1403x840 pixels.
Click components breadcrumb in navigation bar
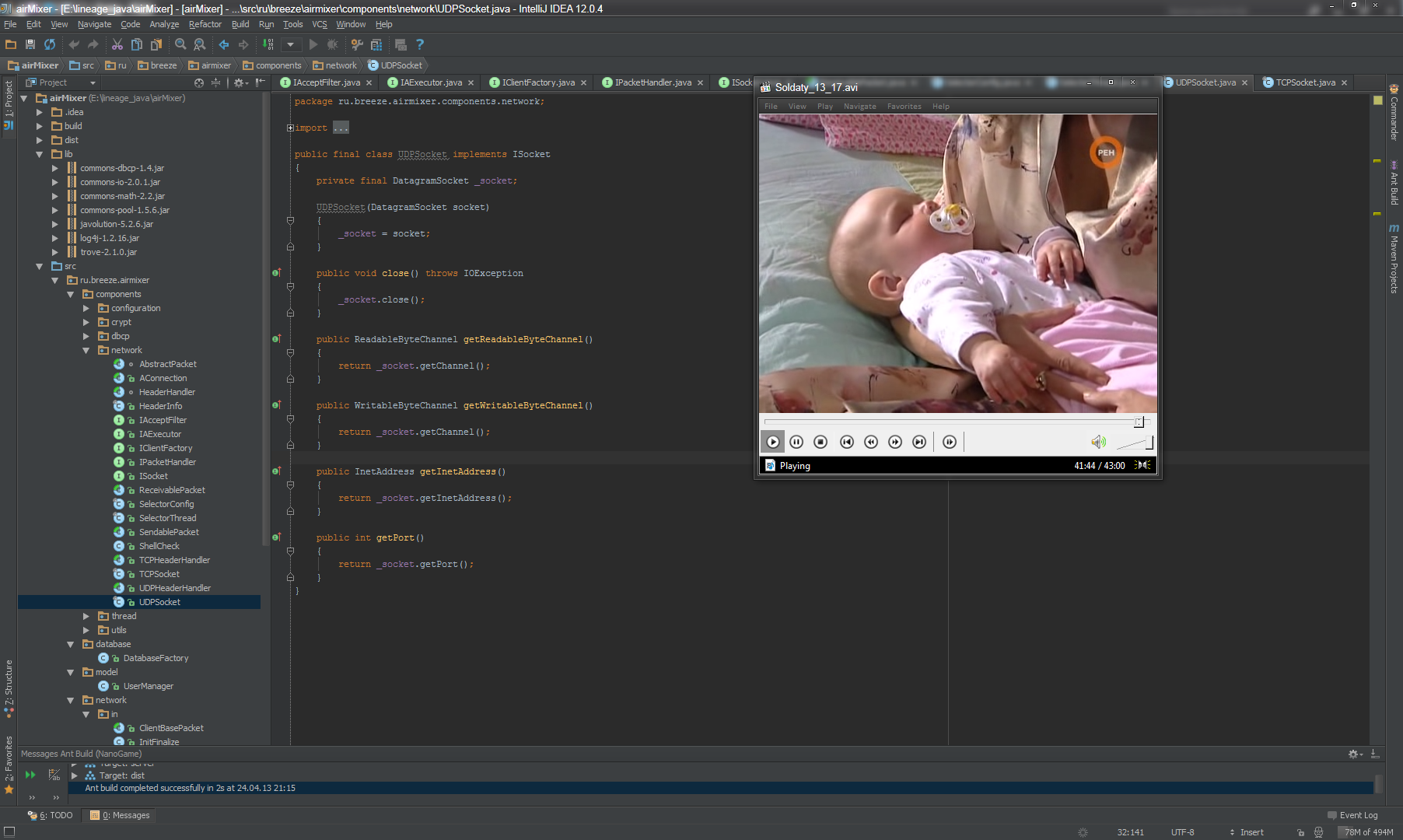[271, 65]
